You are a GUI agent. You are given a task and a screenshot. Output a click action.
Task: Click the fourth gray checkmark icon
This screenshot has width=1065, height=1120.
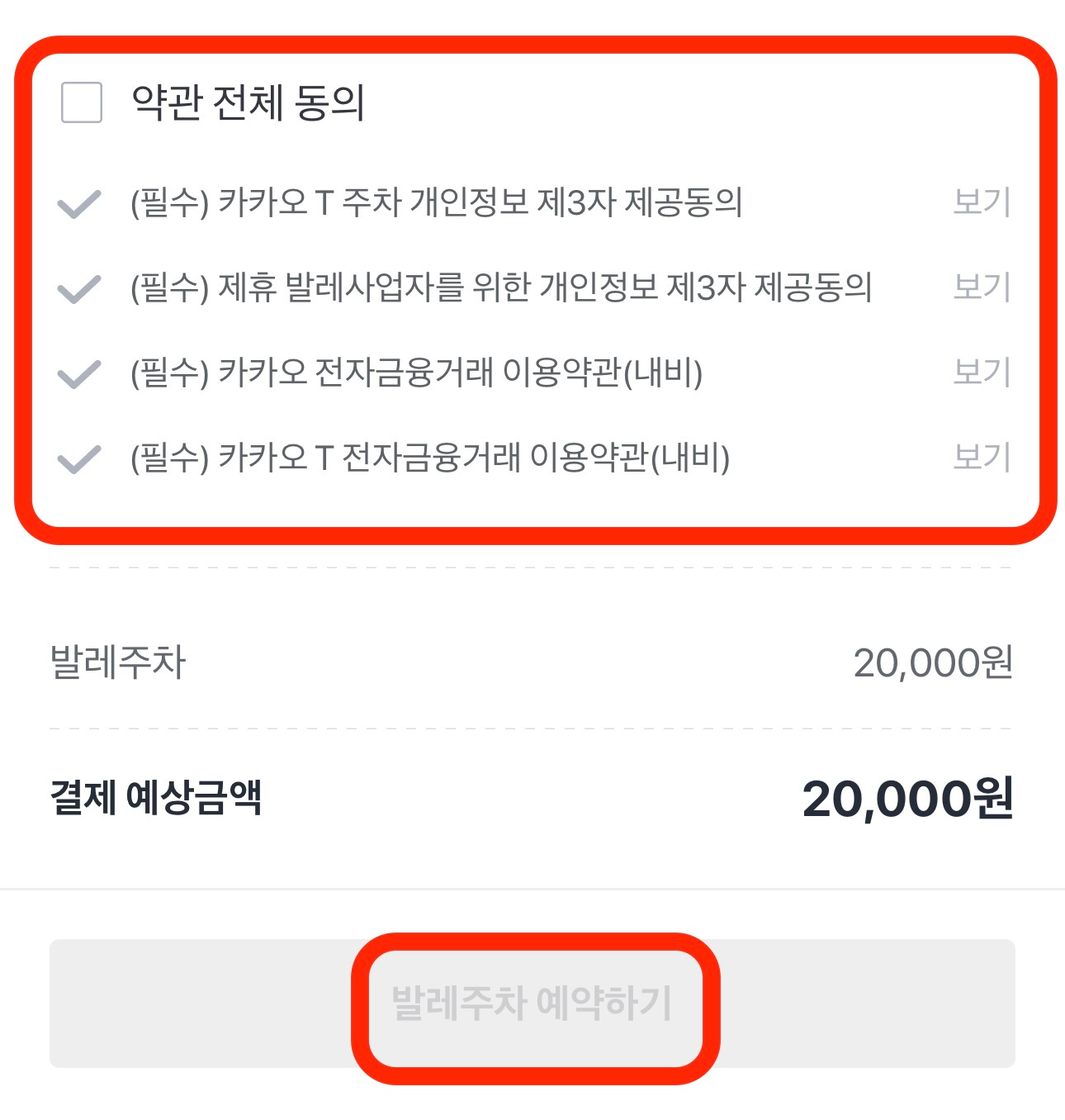click(77, 457)
